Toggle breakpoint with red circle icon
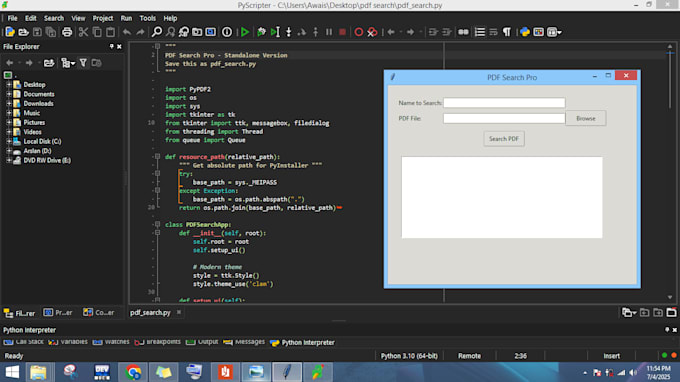This screenshot has height=382, width=680. [359, 32]
